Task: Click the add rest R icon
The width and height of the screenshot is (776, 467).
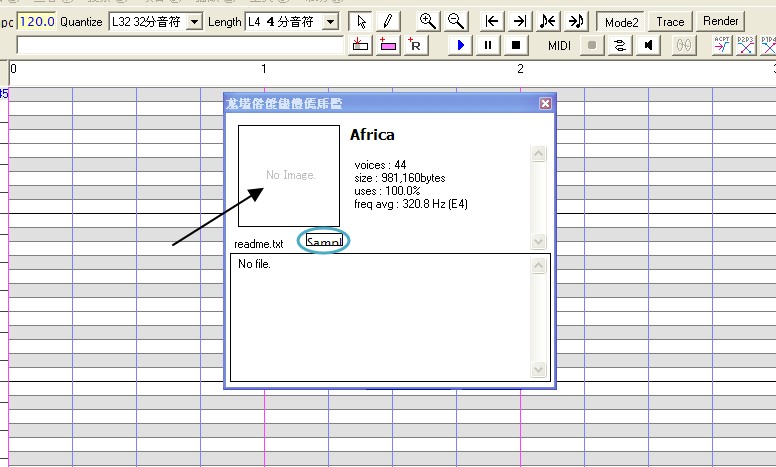Action: tap(415, 46)
